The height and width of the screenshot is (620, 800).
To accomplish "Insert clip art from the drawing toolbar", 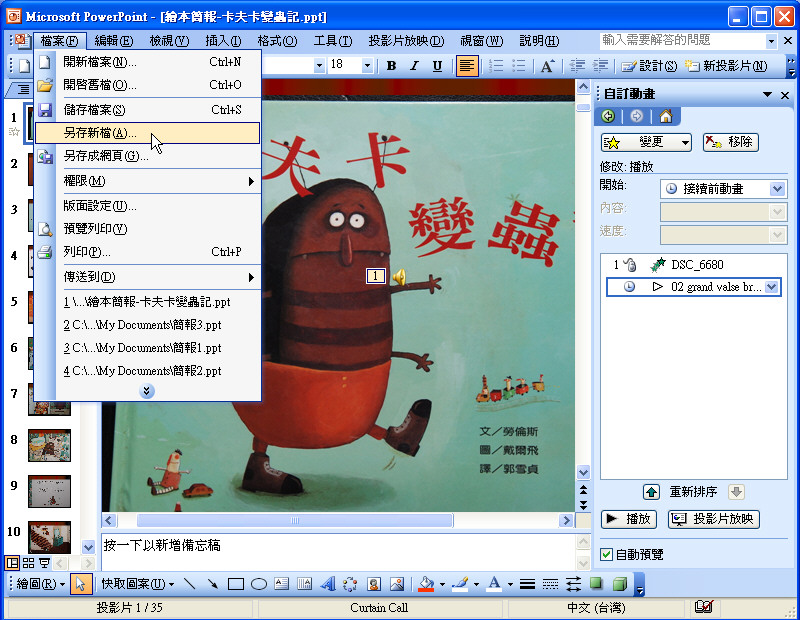I will [x=374, y=584].
